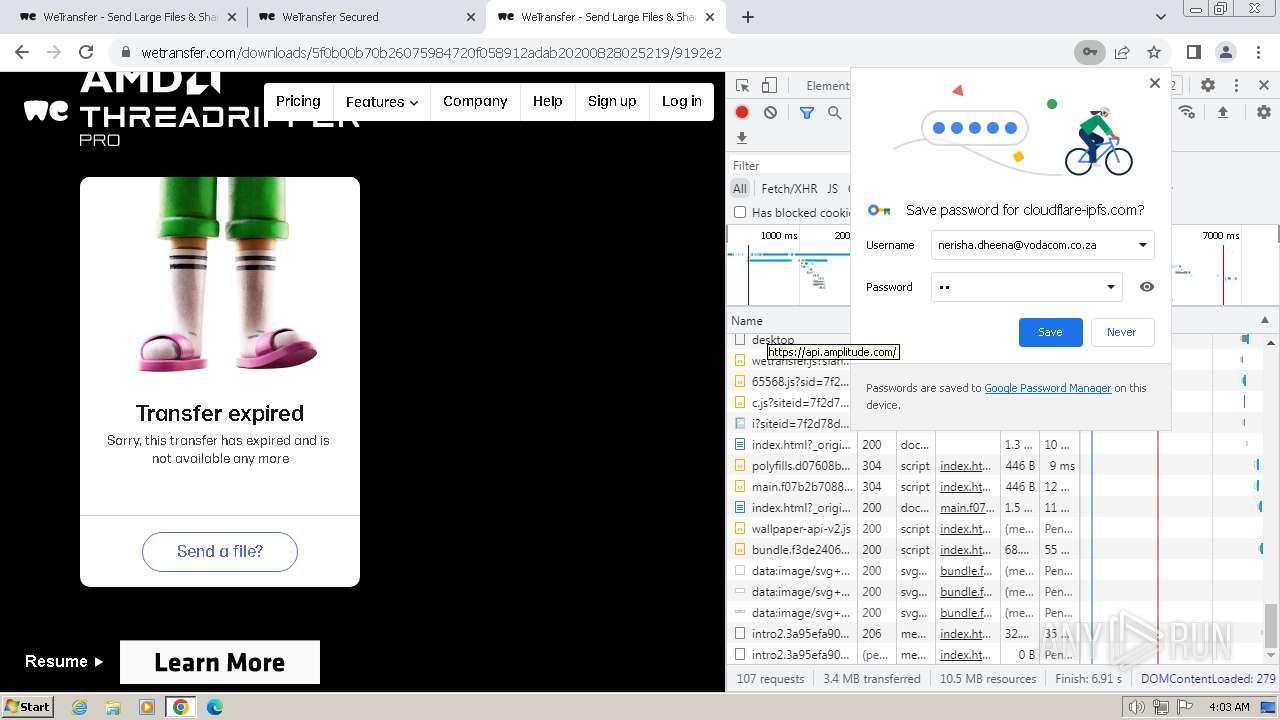The image size is (1280, 720).
Task: Open Microsoft Edge from the taskbar
Action: click(214, 707)
